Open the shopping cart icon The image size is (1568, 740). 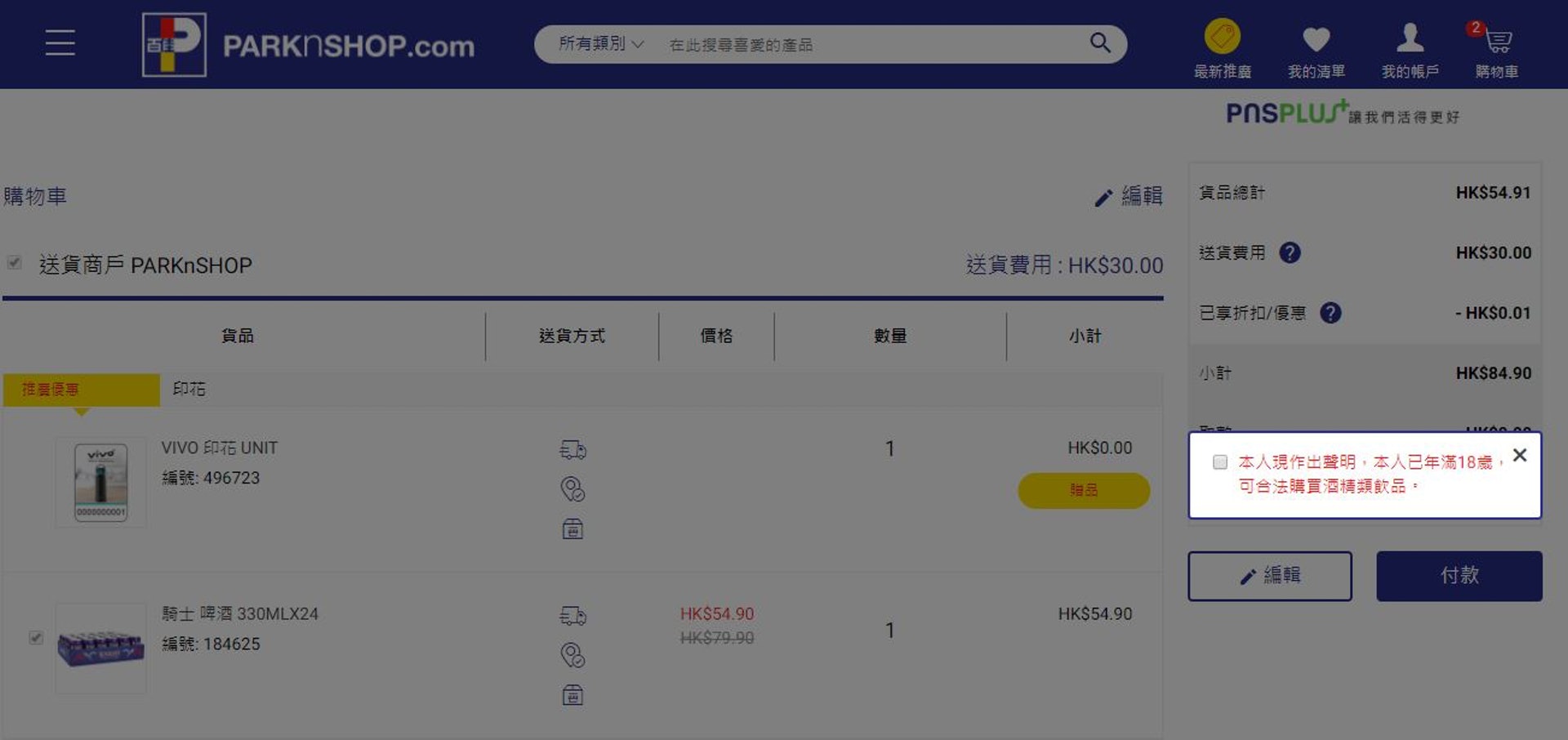(1497, 40)
